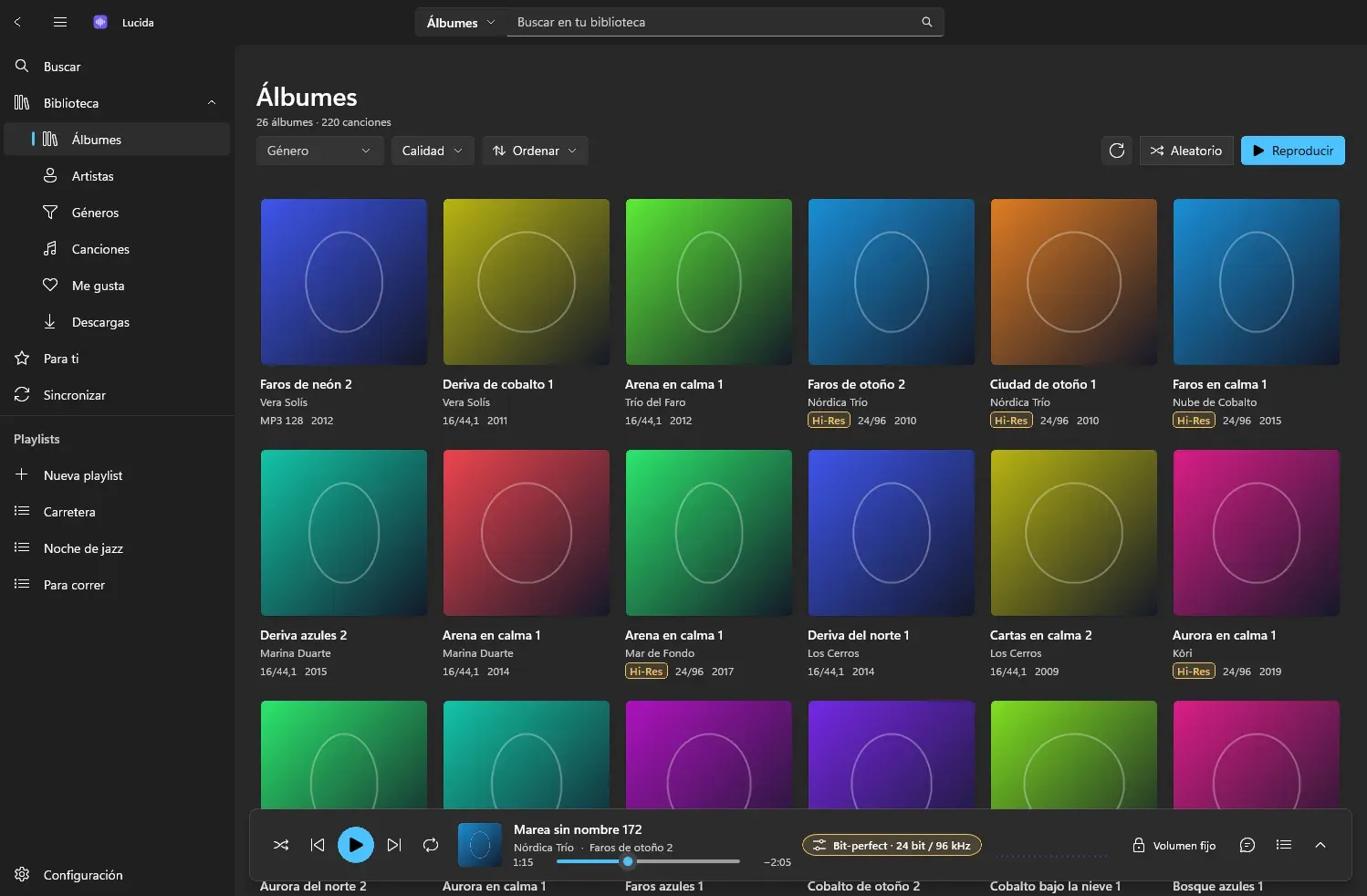This screenshot has width=1367, height=896.
Task: Click the Reproducir button
Action: [x=1293, y=151]
